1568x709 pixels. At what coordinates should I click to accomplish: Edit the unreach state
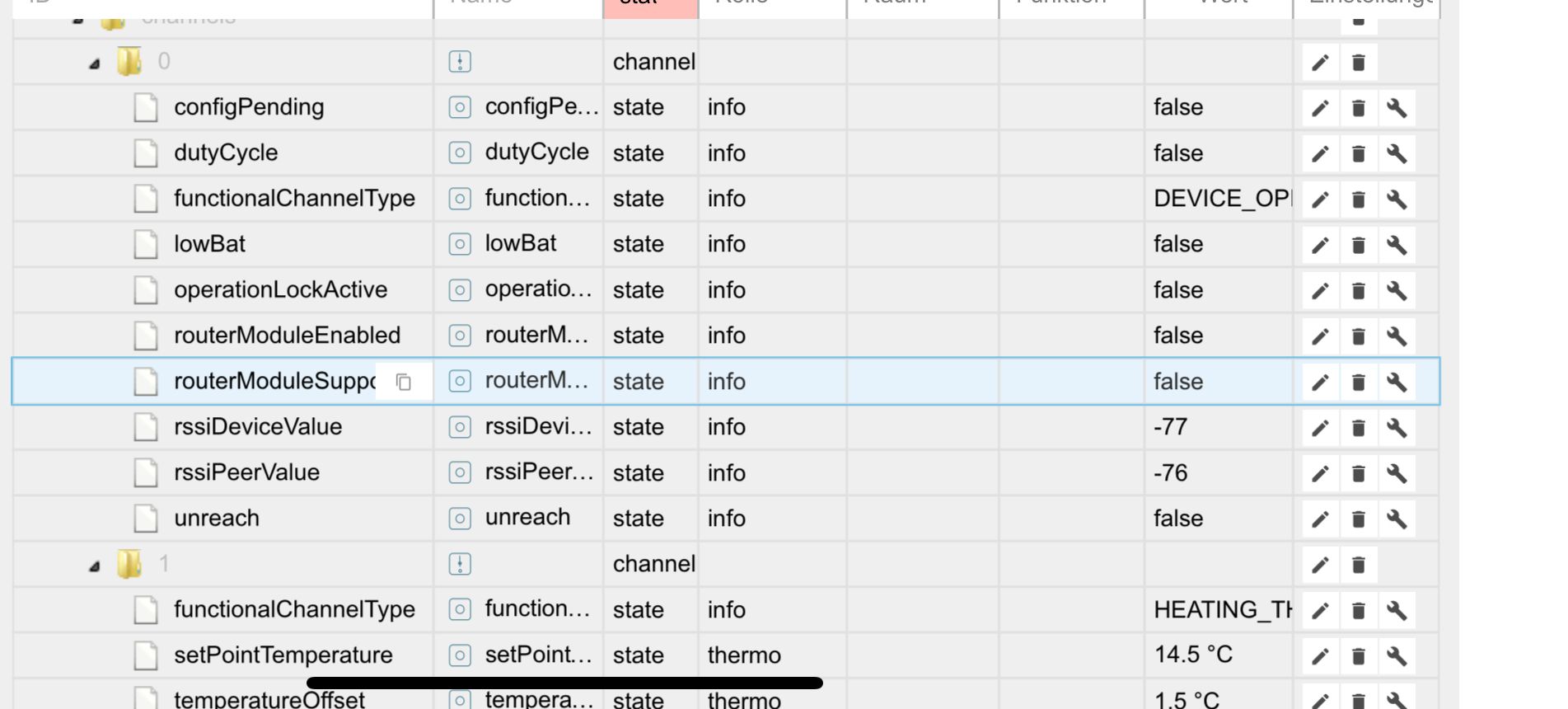(1320, 519)
